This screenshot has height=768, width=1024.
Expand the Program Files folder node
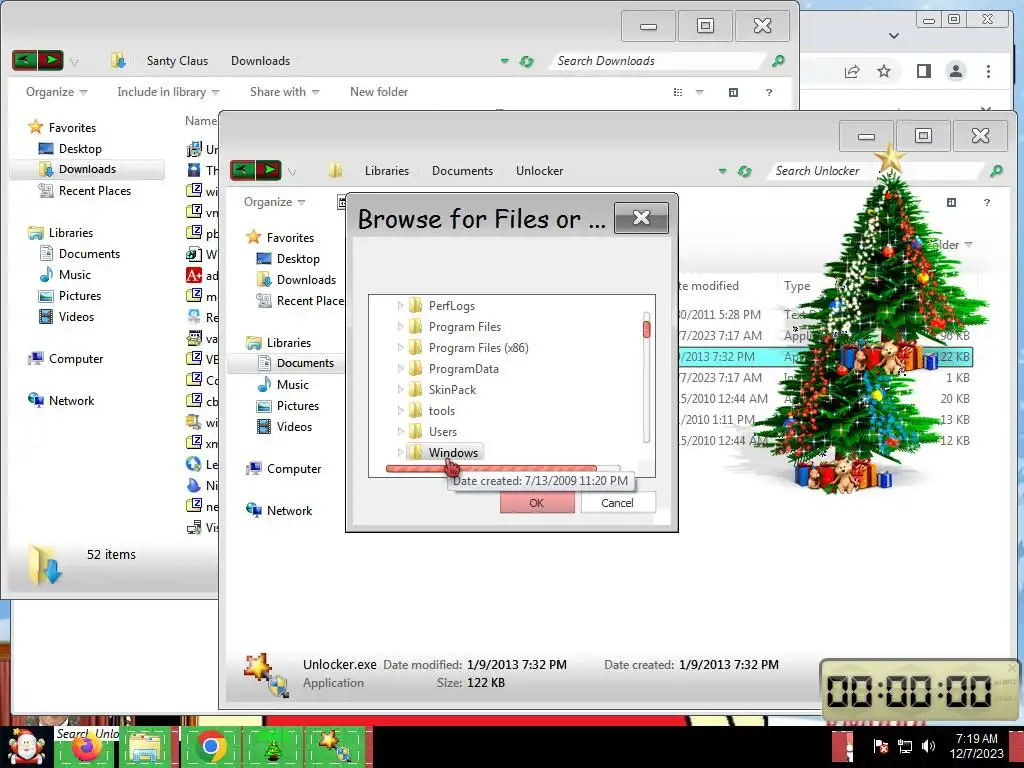400,327
